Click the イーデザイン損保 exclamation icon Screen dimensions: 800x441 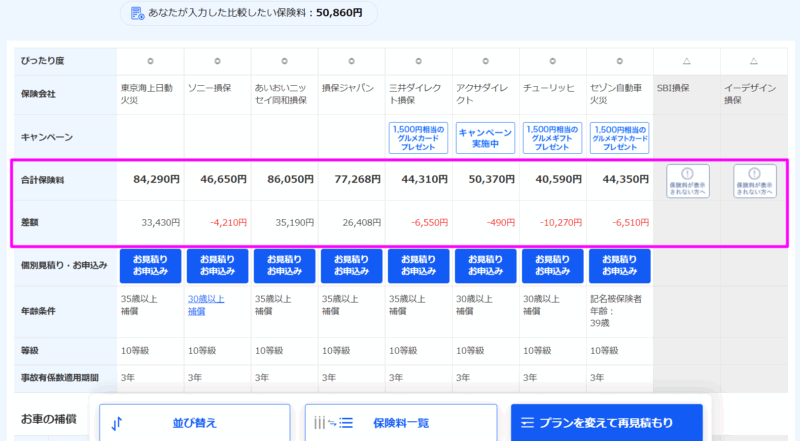tap(754, 173)
